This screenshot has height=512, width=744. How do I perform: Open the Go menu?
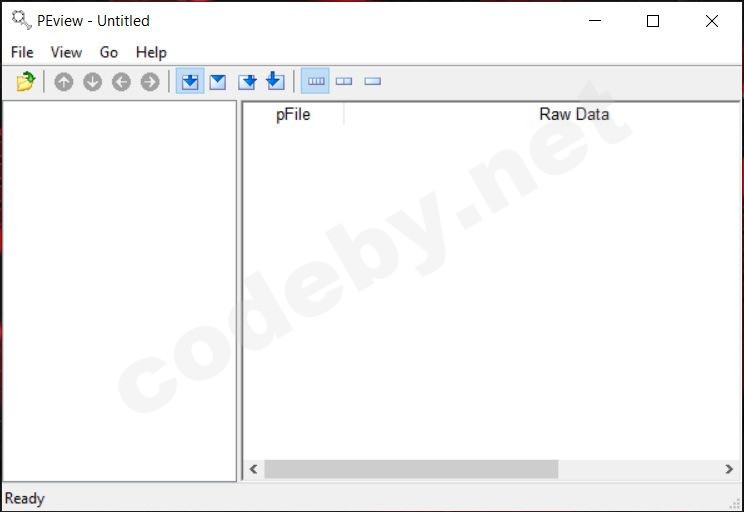pyautogui.click(x=109, y=52)
